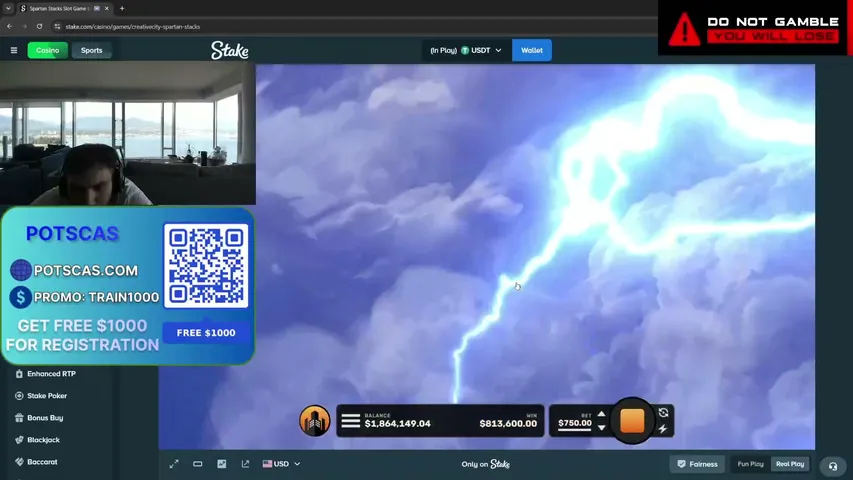This screenshot has height=480, width=853.
Task: Click the FREE $1000 button
Action: coord(206,333)
